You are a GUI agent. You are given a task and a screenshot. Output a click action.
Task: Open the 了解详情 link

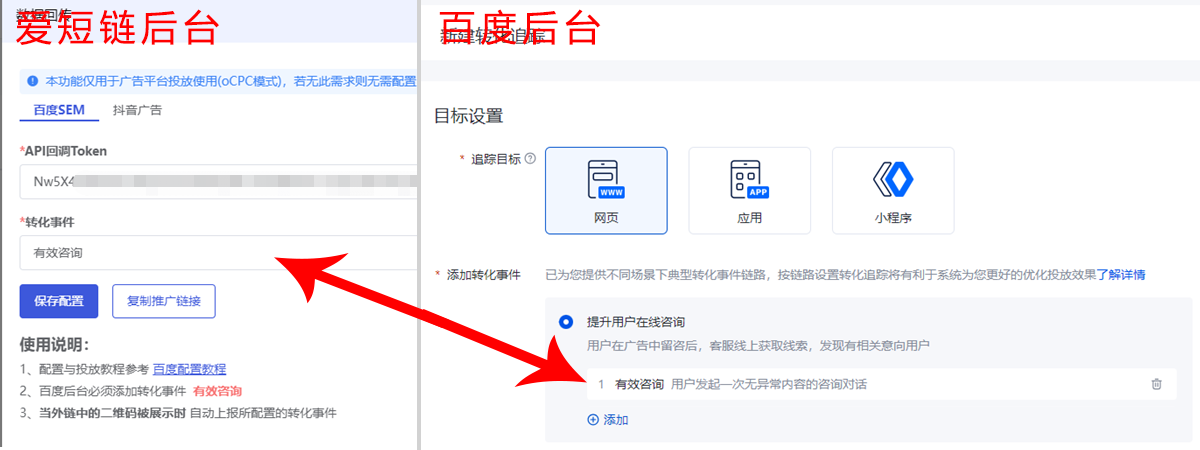coord(1121,274)
